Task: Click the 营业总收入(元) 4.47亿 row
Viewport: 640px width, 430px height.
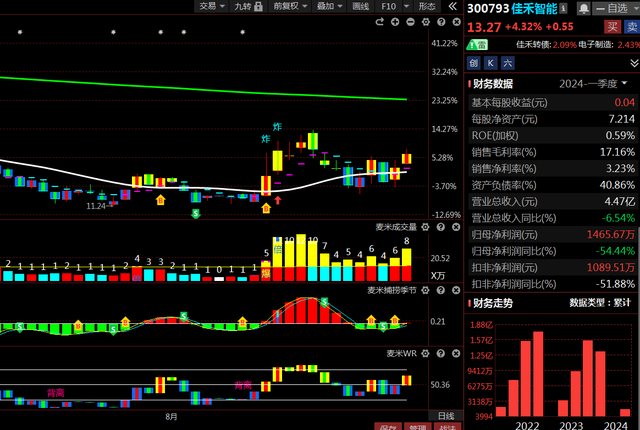Action: coord(553,202)
